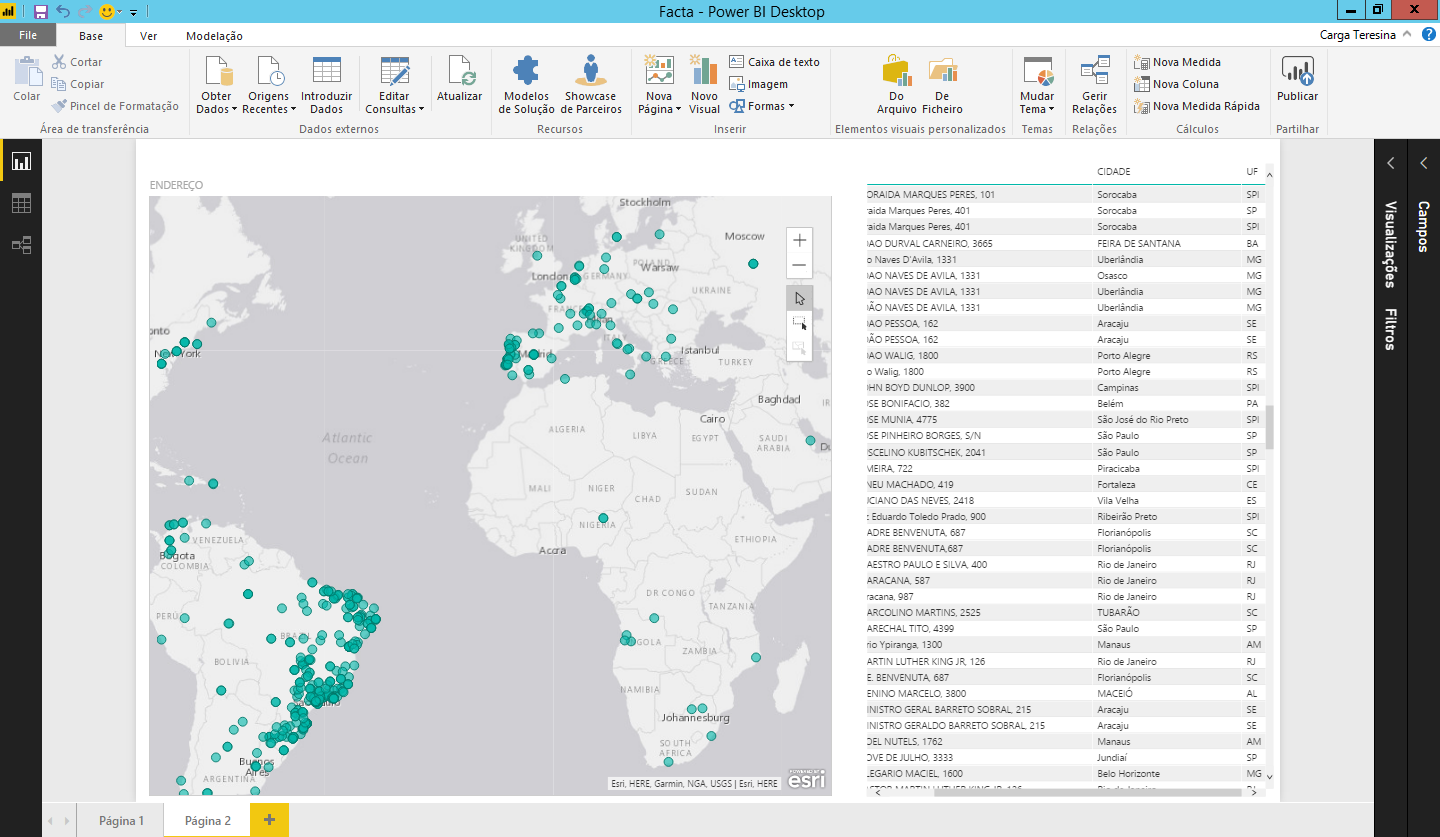
Task: Click De Ficheiro custom visual
Action: 942,86
